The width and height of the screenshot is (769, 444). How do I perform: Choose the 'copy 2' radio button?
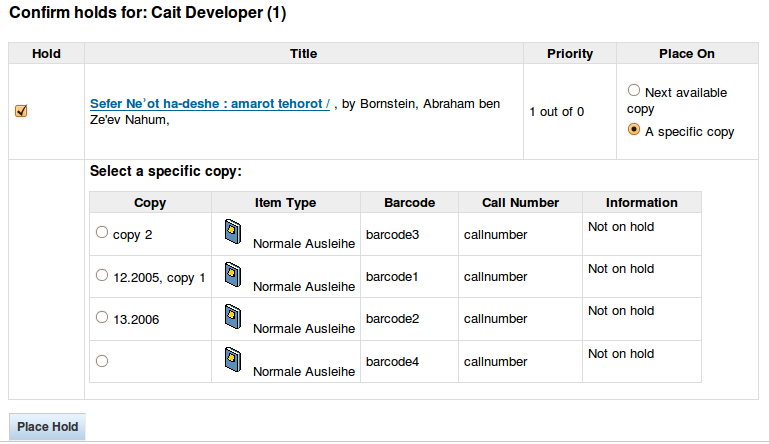pos(101,232)
